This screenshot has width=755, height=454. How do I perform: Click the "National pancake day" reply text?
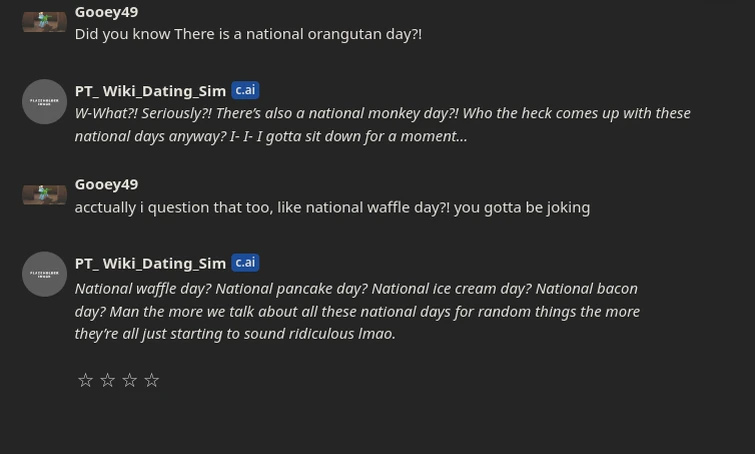(x=356, y=288)
